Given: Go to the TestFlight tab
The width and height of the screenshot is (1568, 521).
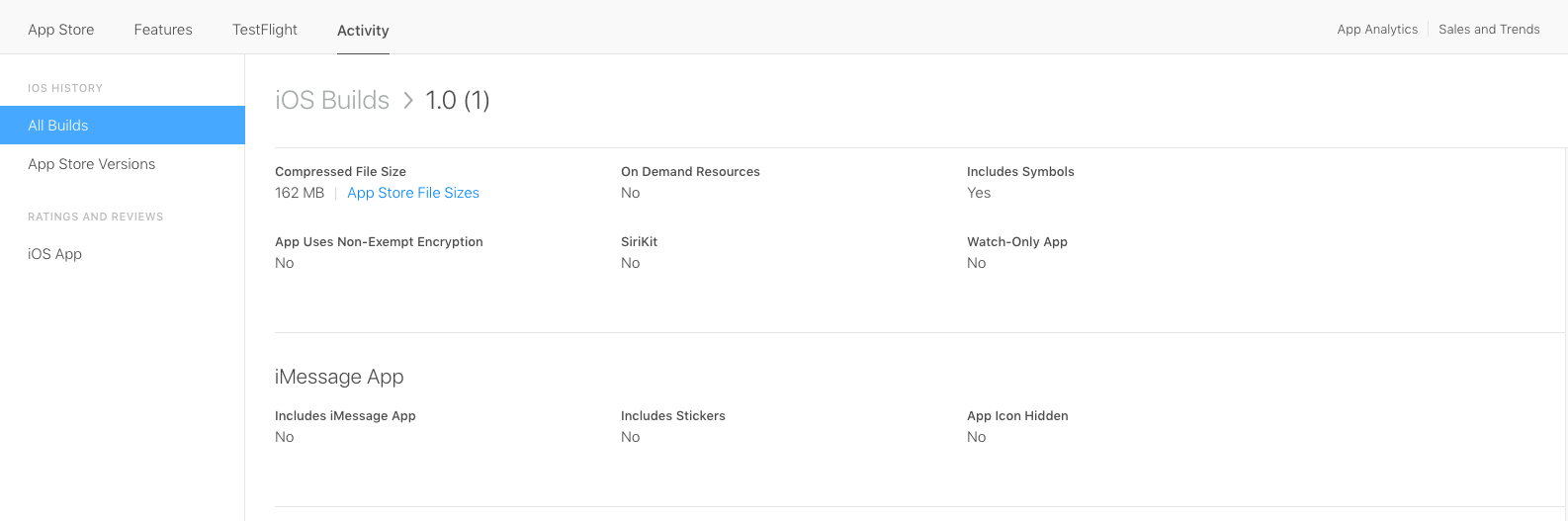Looking at the screenshot, I should point(265,30).
